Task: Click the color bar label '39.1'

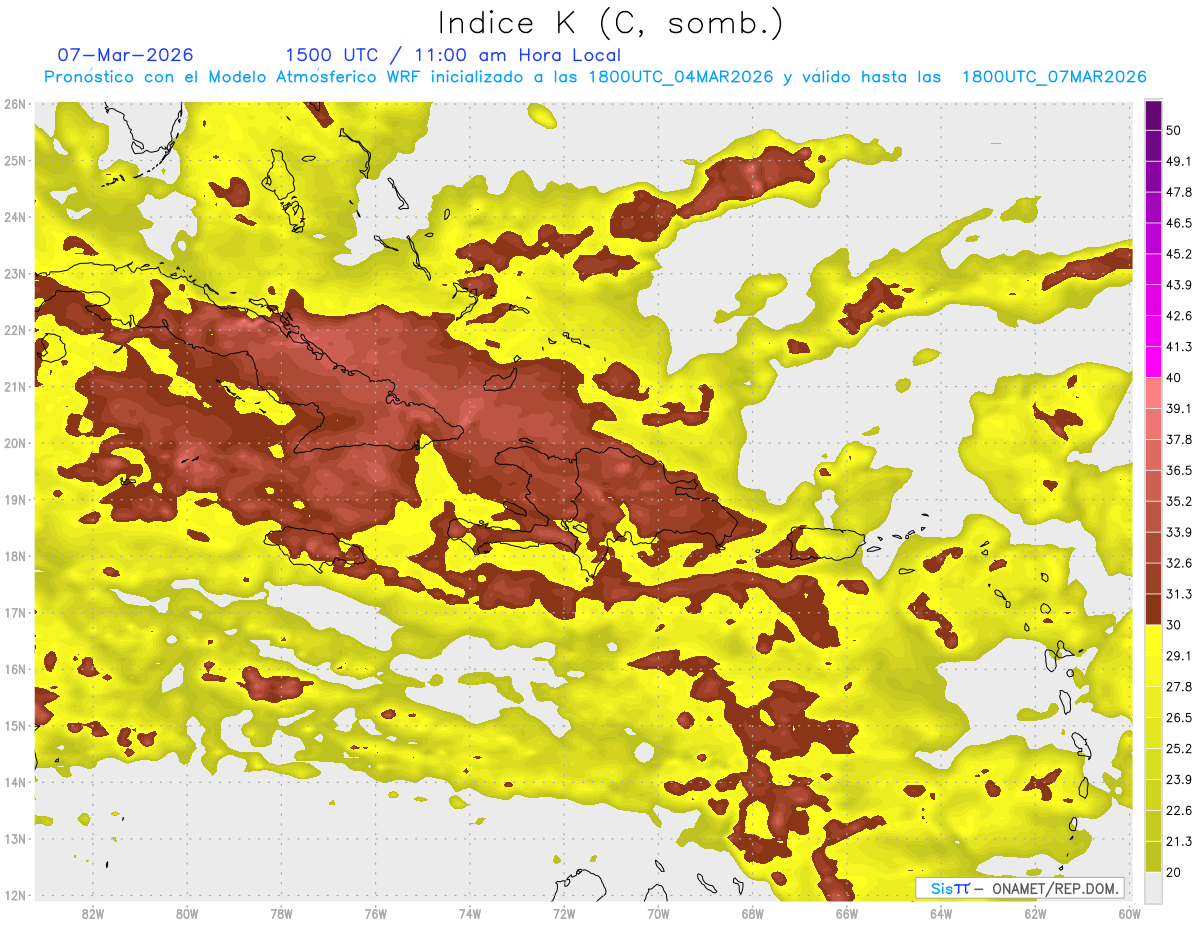Action: [x=1179, y=409]
